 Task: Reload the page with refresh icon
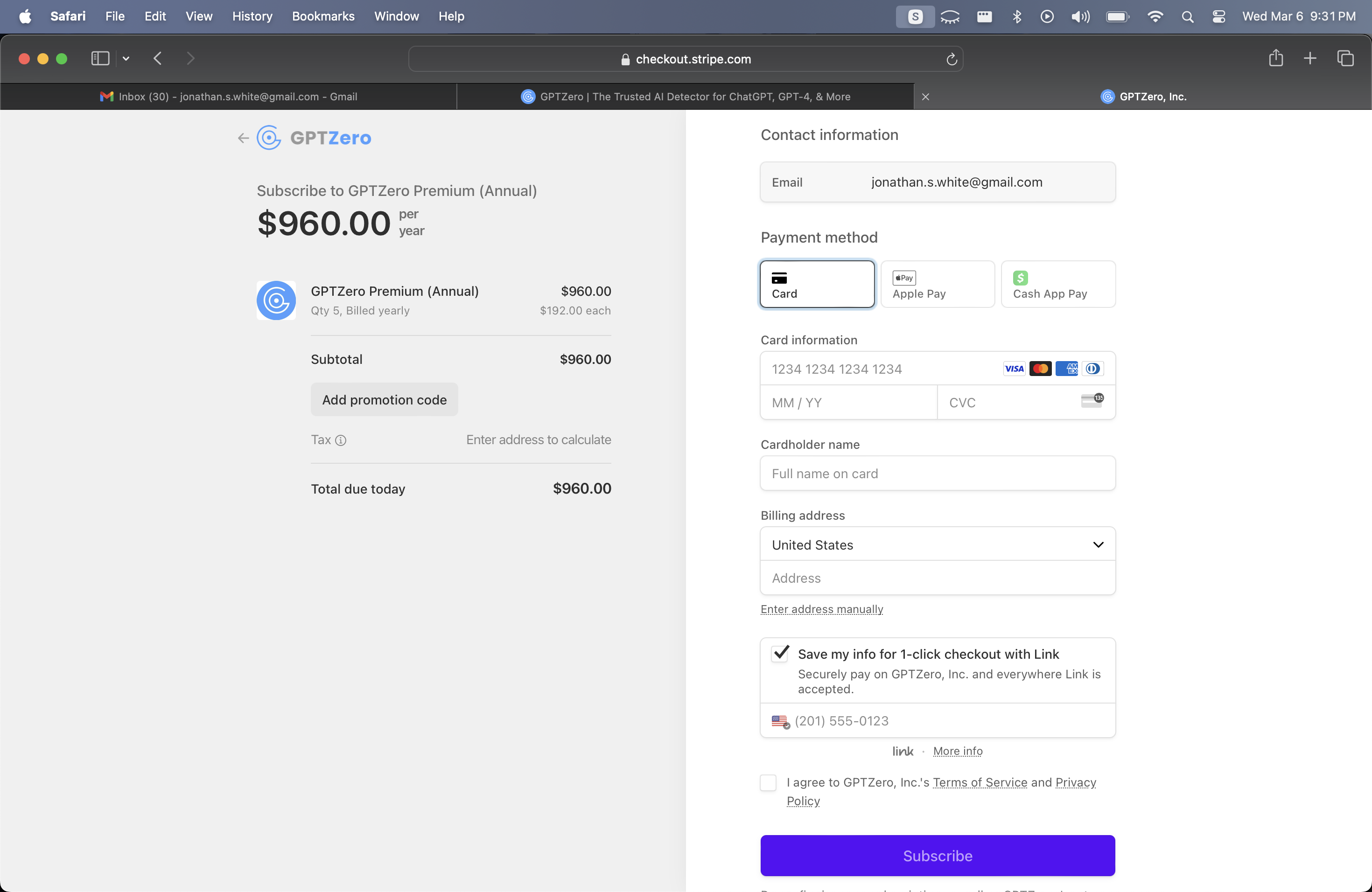click(x=952, y=59)
